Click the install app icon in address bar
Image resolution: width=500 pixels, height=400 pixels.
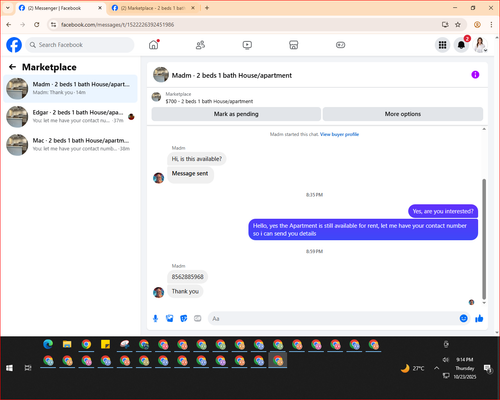(x=445, y=25)
